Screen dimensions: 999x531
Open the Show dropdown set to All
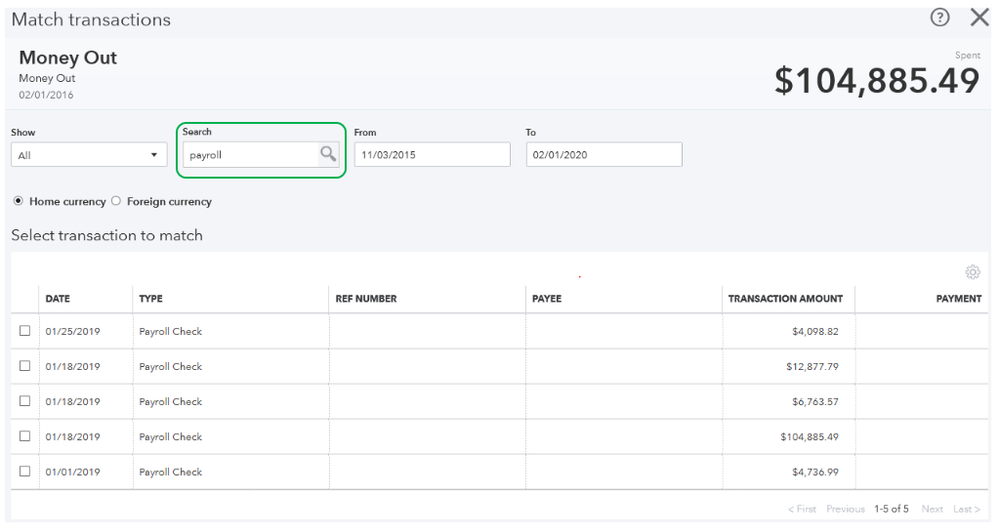click(89, 155)
